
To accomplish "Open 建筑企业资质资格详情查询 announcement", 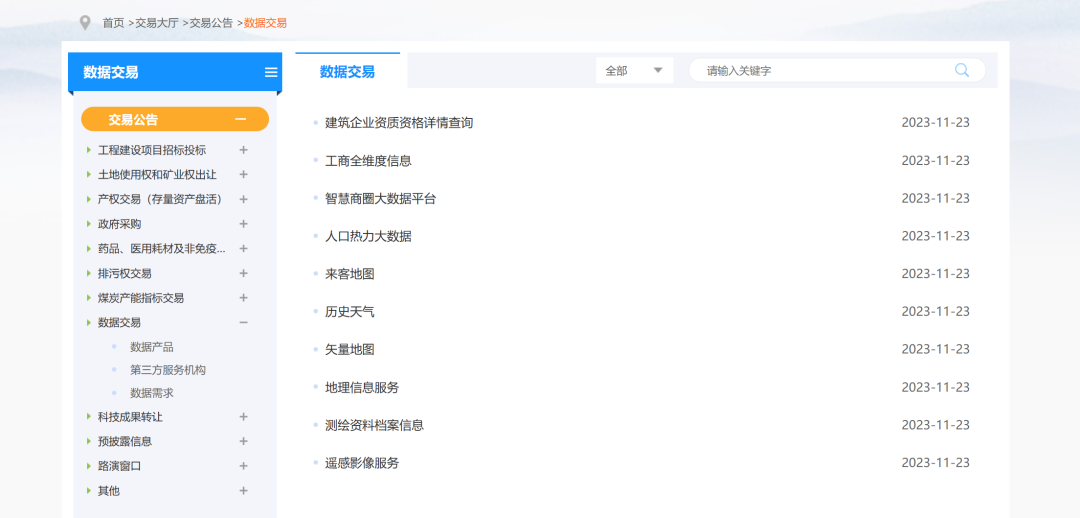I will pyautogui.click(x=399, y=123).
